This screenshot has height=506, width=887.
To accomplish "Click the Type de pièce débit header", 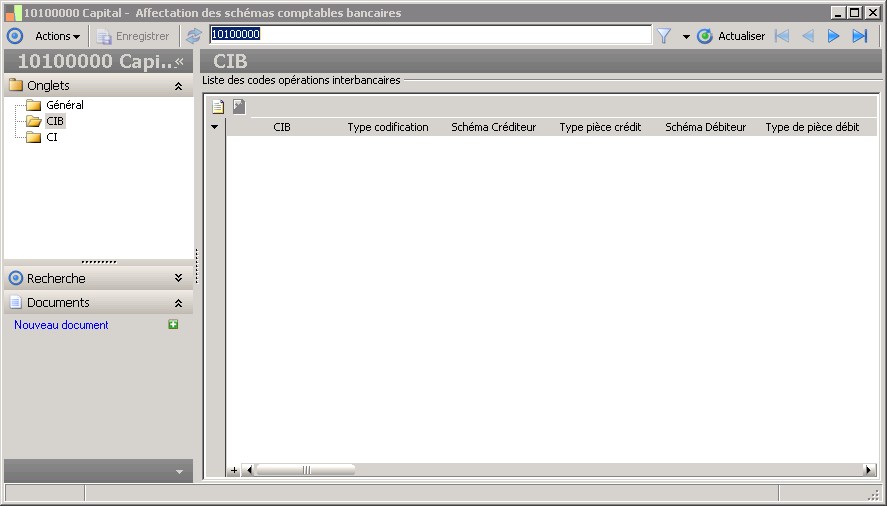I will (x=812, y=127).
